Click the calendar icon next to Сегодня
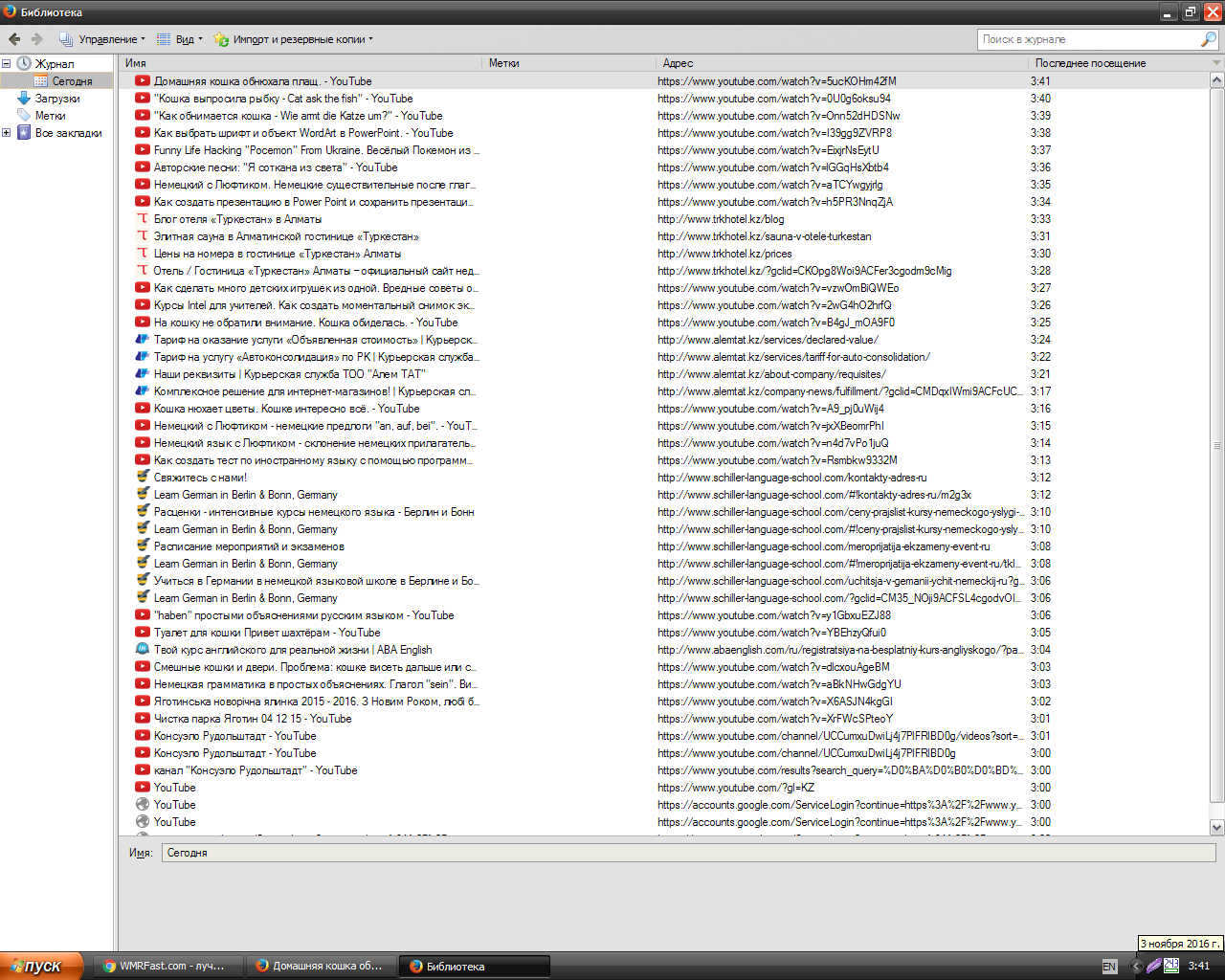Image resolution: width=1225 pixels, height=980 pixels. 41,81
